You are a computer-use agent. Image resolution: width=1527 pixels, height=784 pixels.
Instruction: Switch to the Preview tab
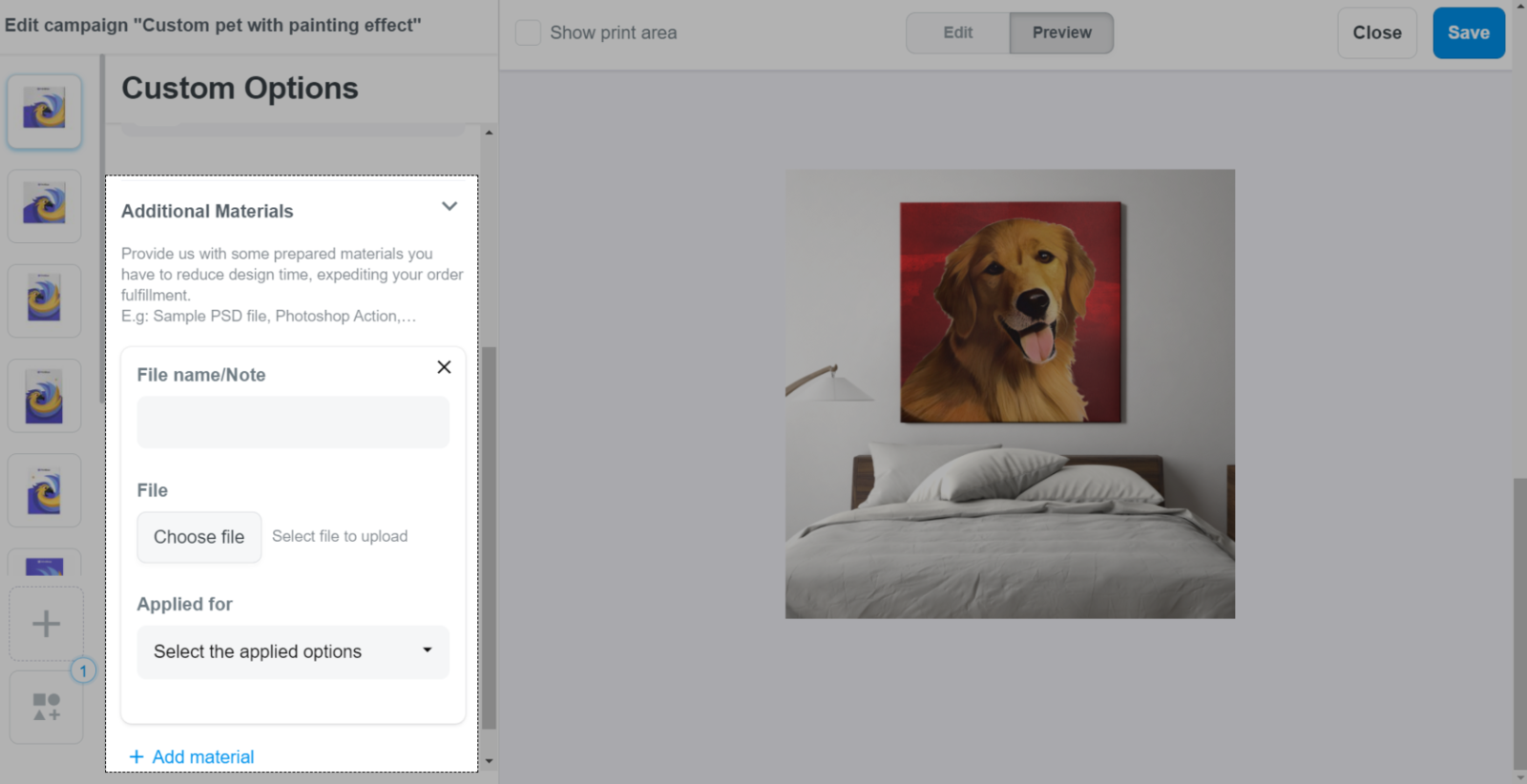(x=1061, y=32)
